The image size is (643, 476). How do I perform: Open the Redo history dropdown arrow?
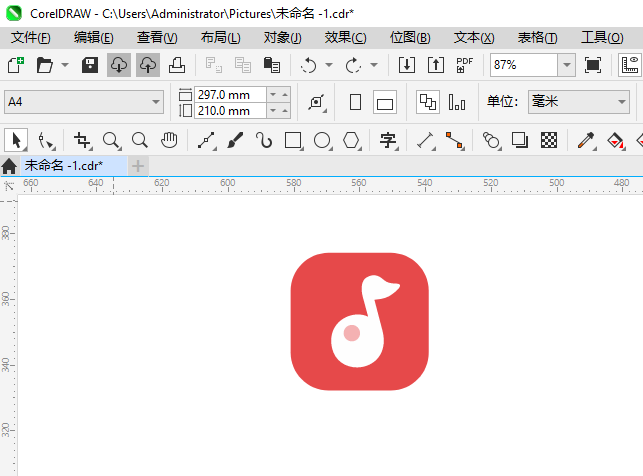click(x=374, y=65)
